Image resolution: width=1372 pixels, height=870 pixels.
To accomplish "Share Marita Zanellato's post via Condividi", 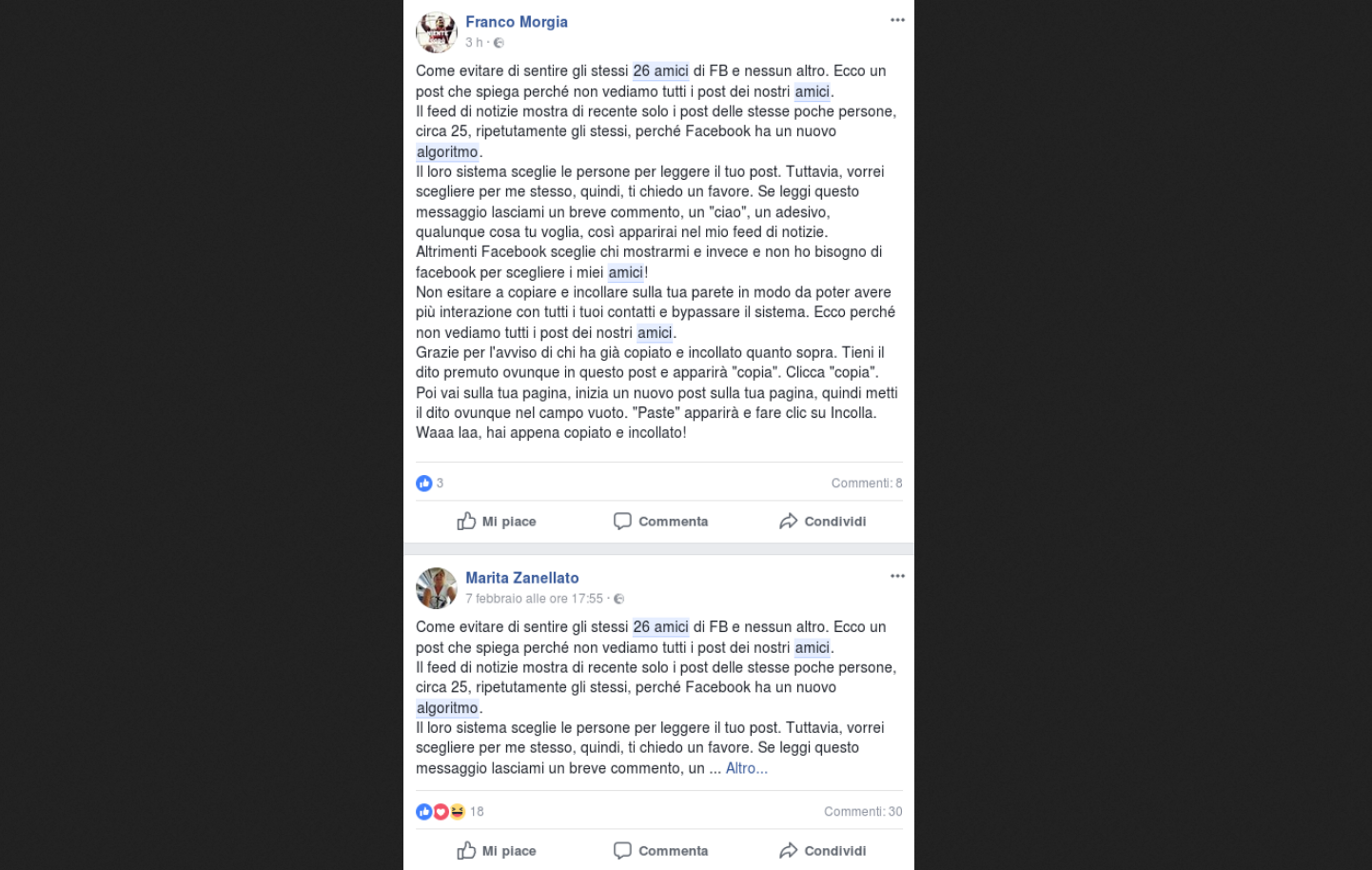I will point(822,851).
